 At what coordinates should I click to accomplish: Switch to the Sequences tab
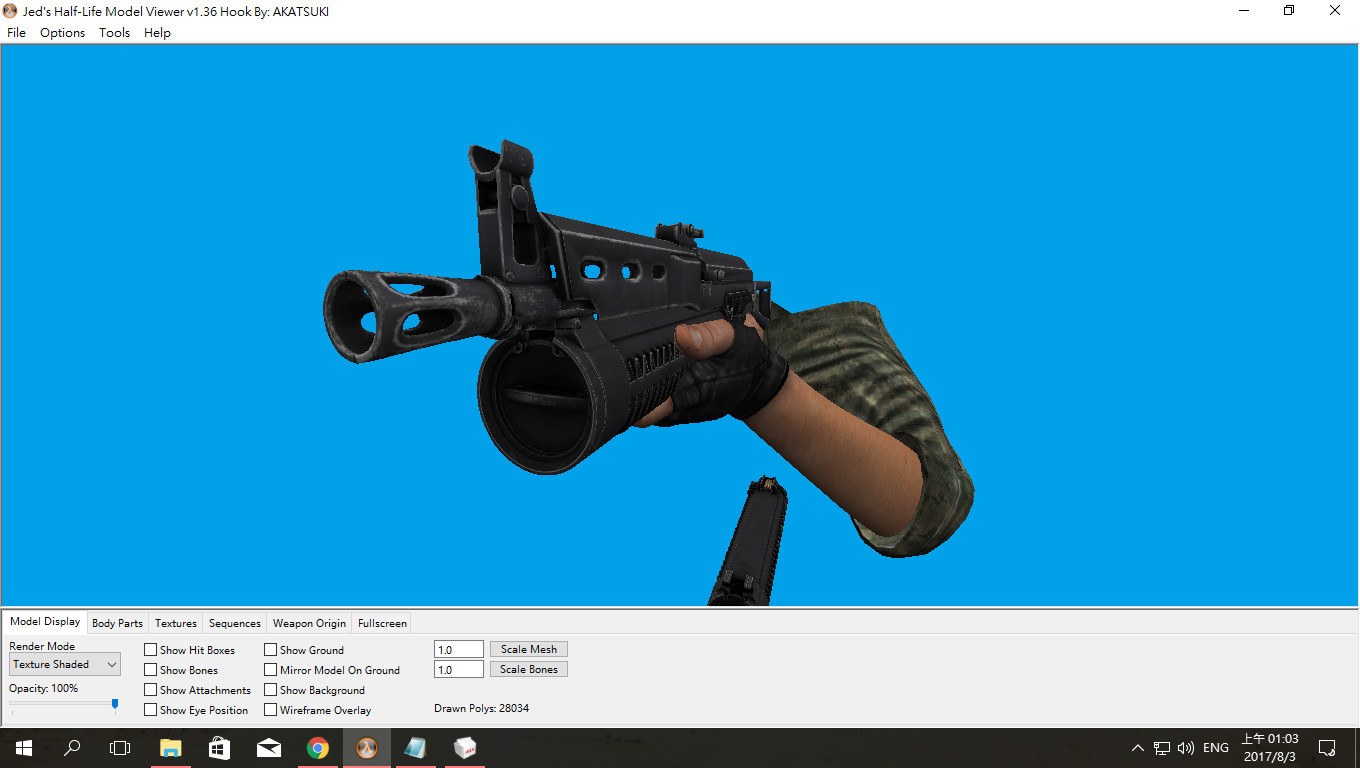(234, 622)
